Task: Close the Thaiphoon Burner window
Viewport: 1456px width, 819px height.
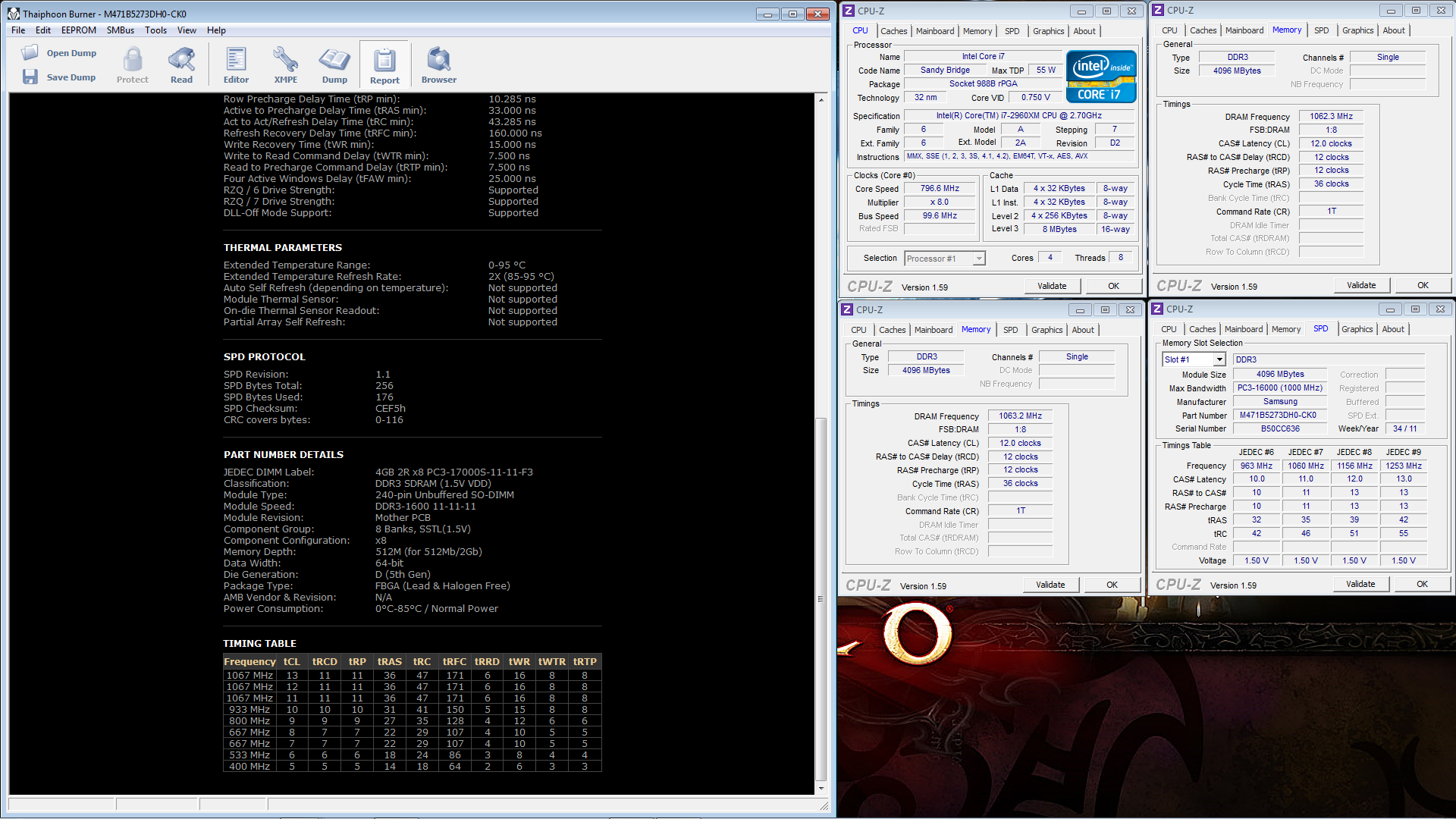Action: [817, 14]
